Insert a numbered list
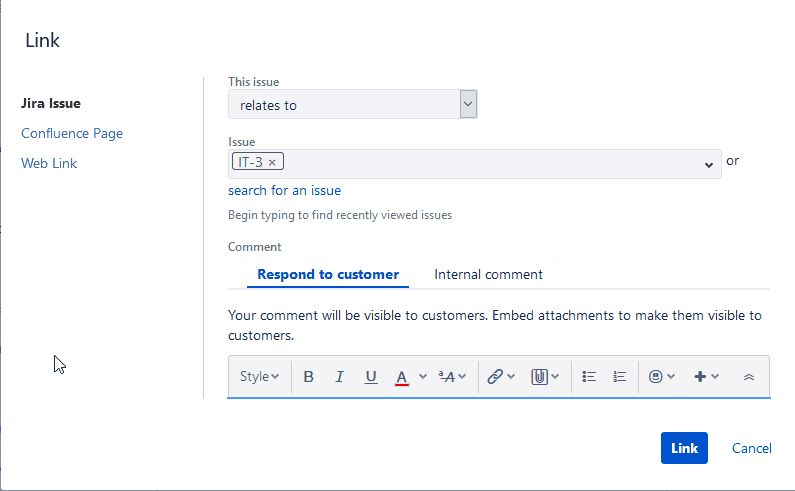 pyautogui.click(x=619, y=377)
